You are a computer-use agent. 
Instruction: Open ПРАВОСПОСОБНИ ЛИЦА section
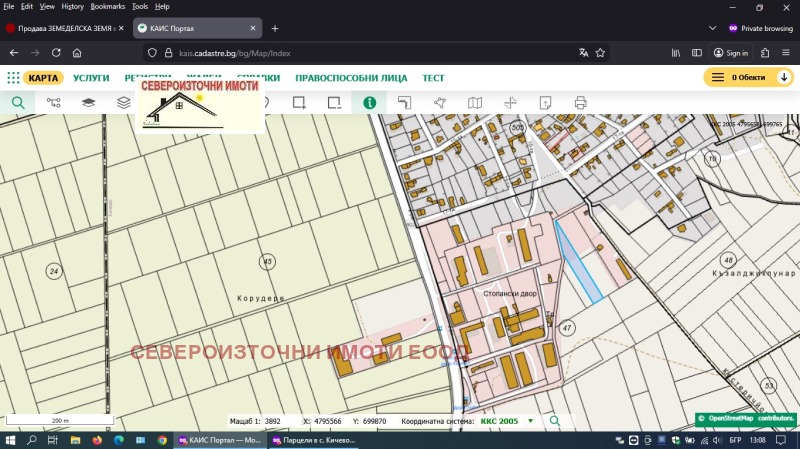[x=351, y=77]
